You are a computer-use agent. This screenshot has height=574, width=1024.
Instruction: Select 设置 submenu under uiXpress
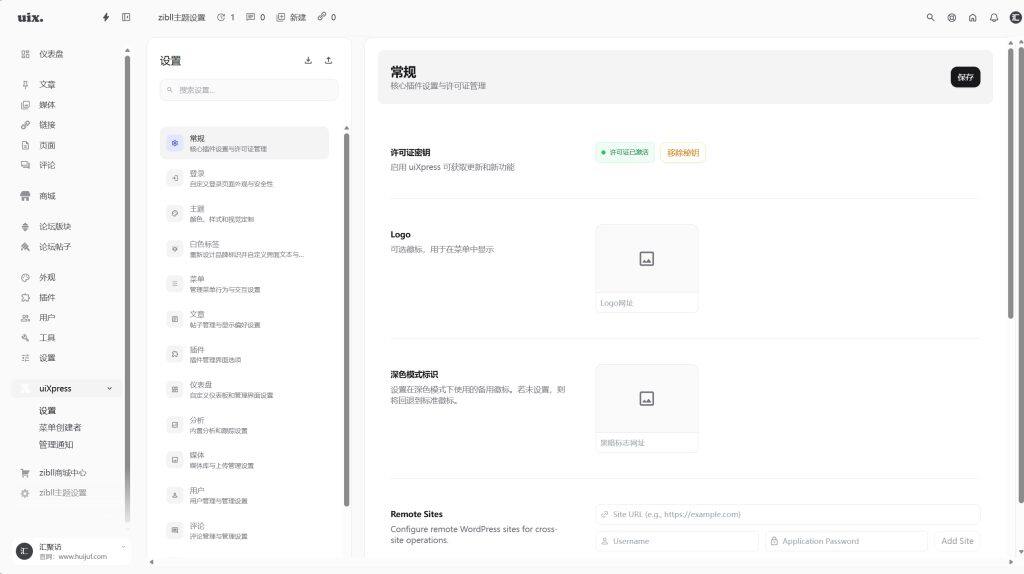[x=48, y=411]
